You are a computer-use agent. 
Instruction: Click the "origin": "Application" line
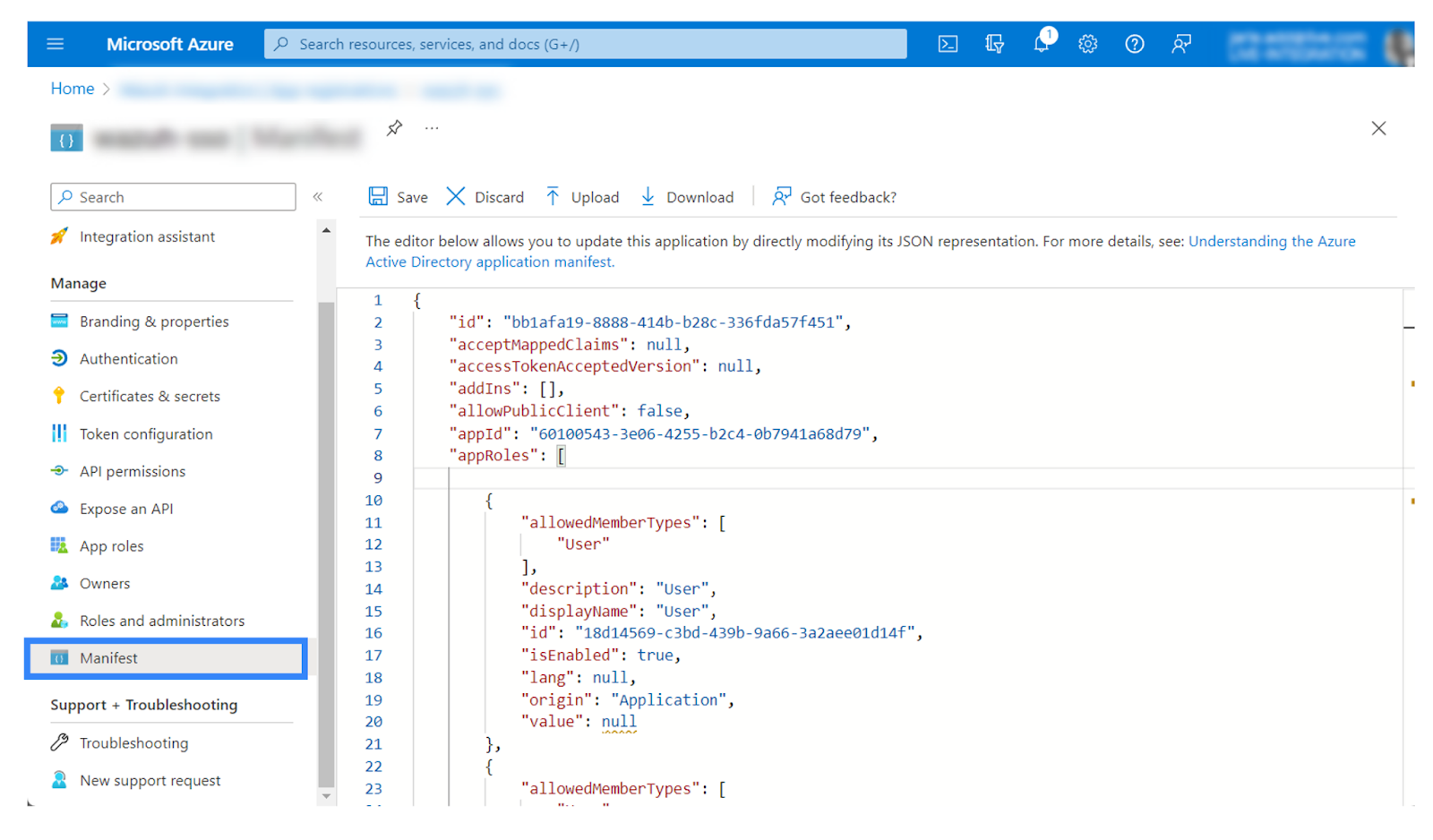click(x=627, y=699)
